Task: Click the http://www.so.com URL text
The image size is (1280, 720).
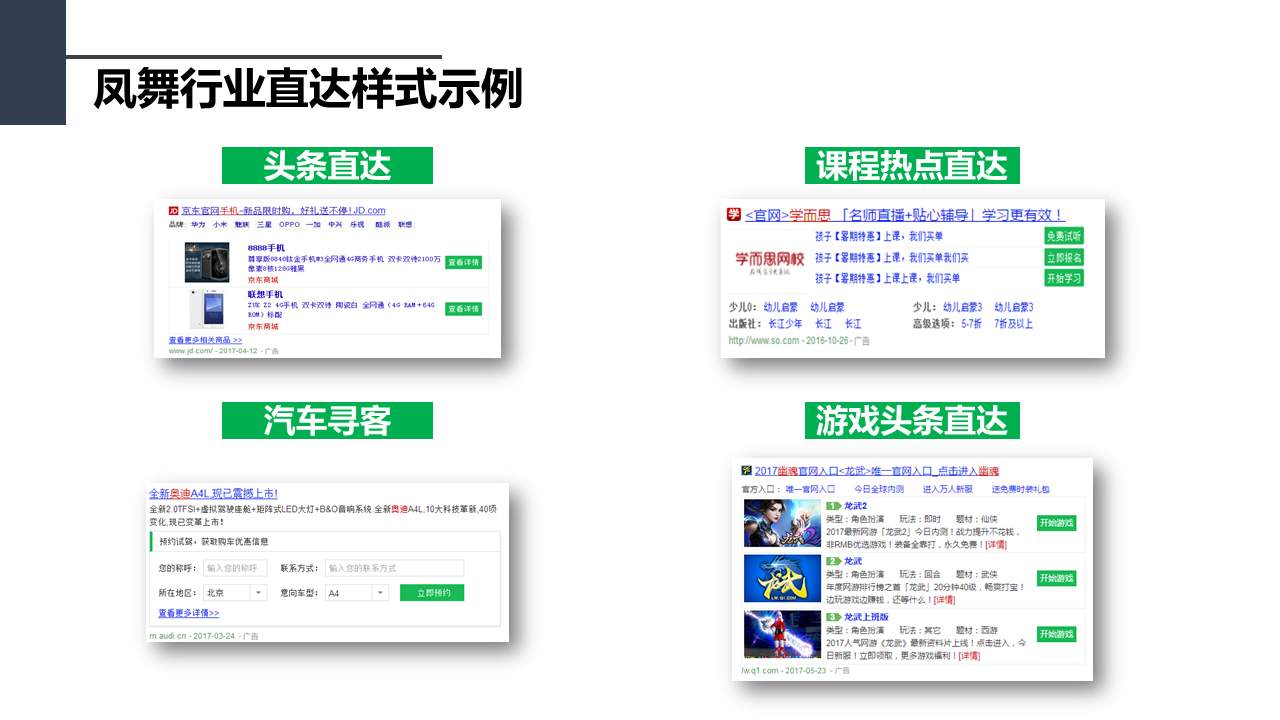Action: [764, 340]
